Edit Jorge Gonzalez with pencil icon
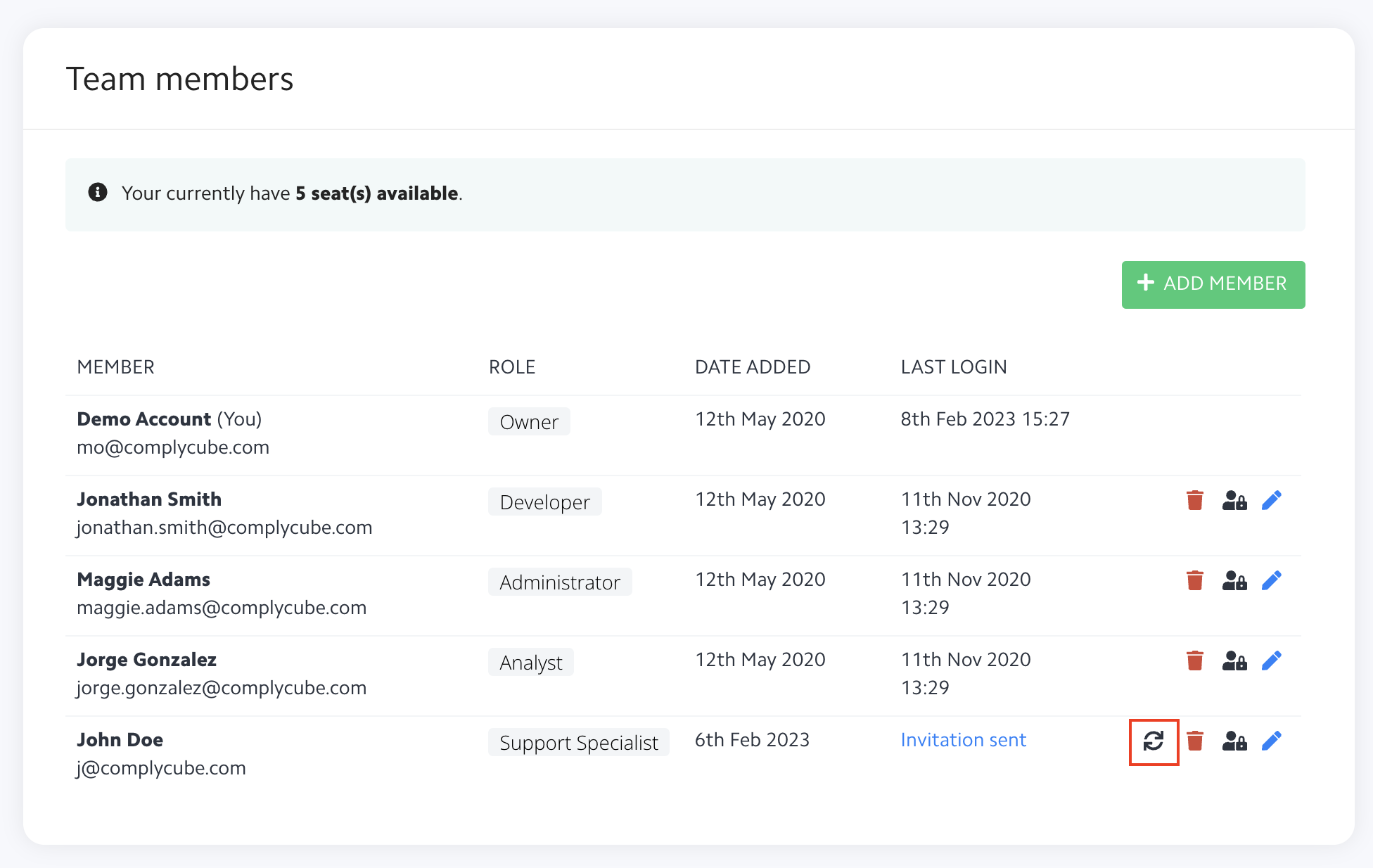Screen dimensions: 1373x868 (x=1272, y=660)
